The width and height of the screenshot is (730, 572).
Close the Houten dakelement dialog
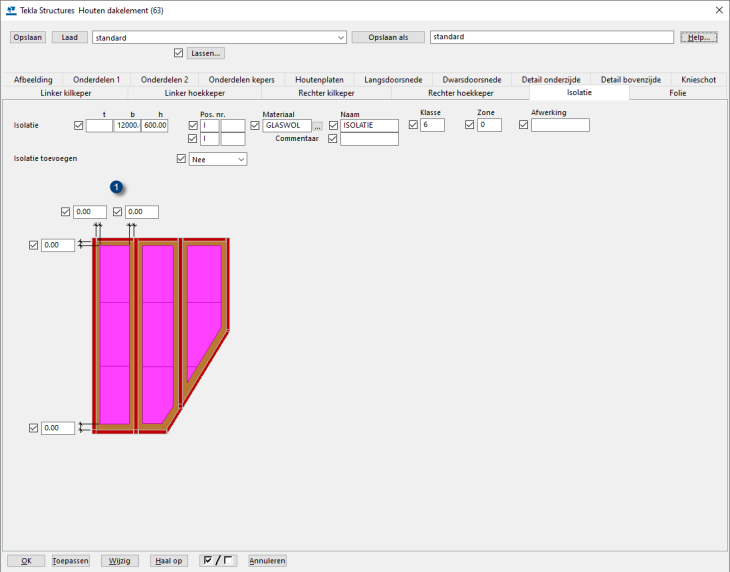(718, 10)
